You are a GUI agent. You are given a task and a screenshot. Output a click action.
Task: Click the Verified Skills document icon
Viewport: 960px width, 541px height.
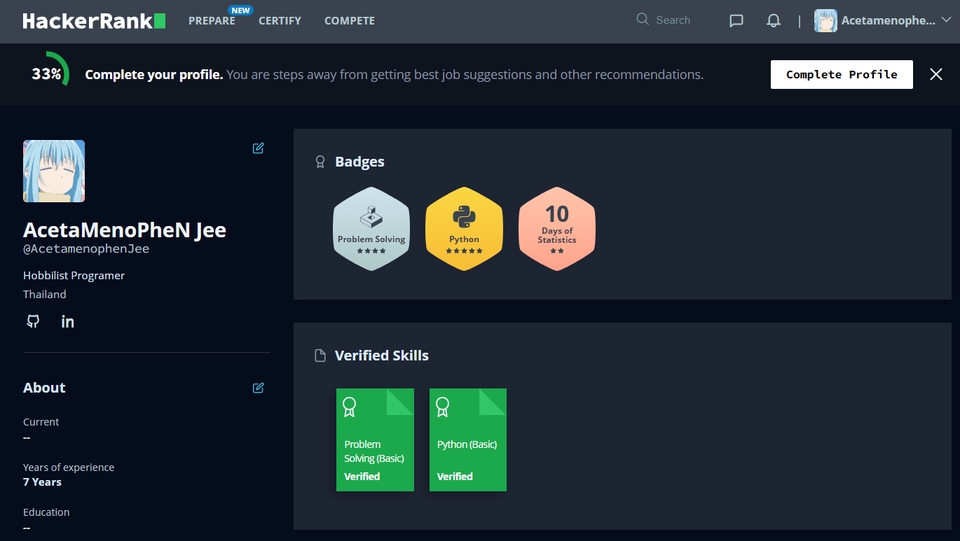(320, 356)
